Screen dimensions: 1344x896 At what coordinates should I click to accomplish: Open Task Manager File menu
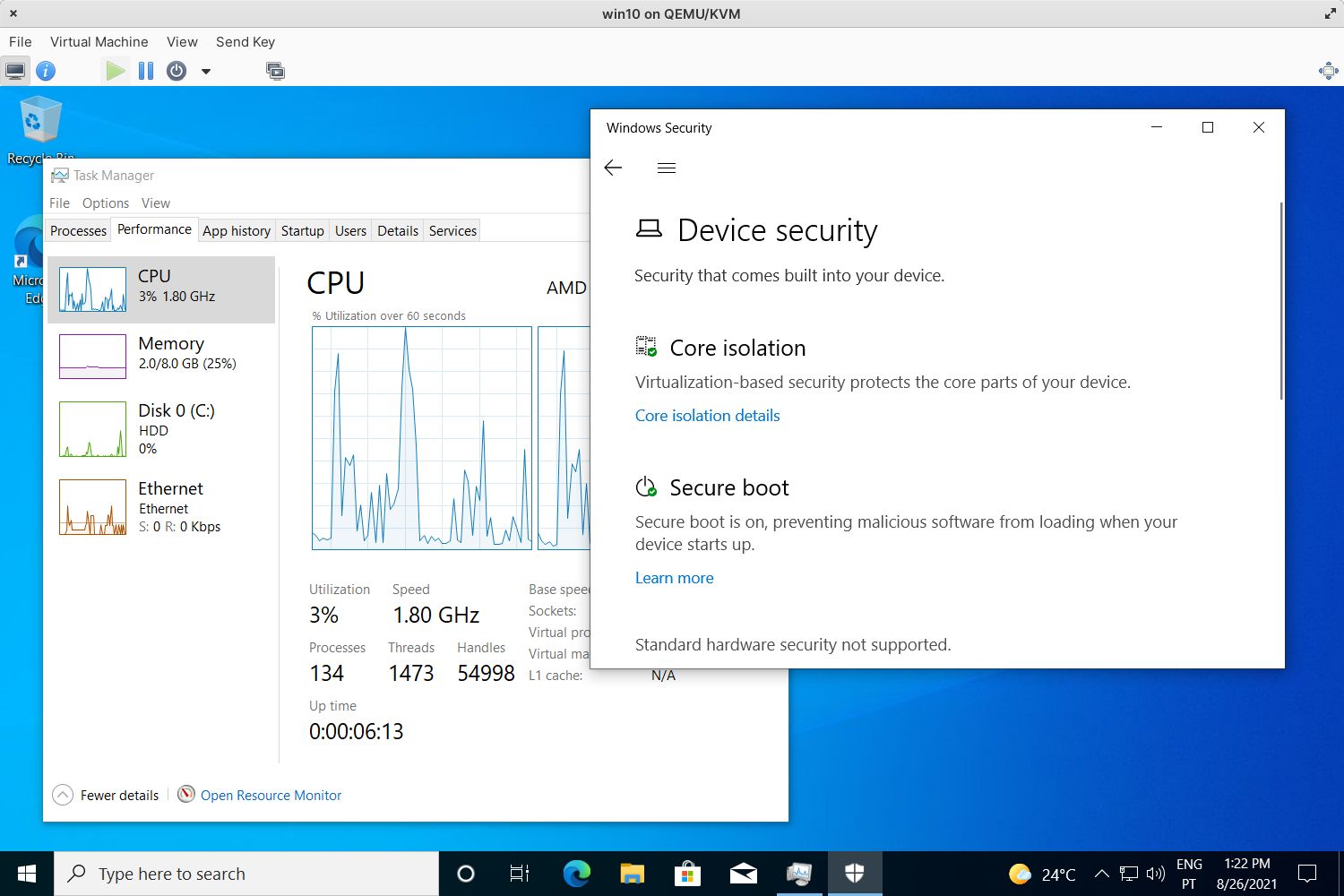pos(59,203)
